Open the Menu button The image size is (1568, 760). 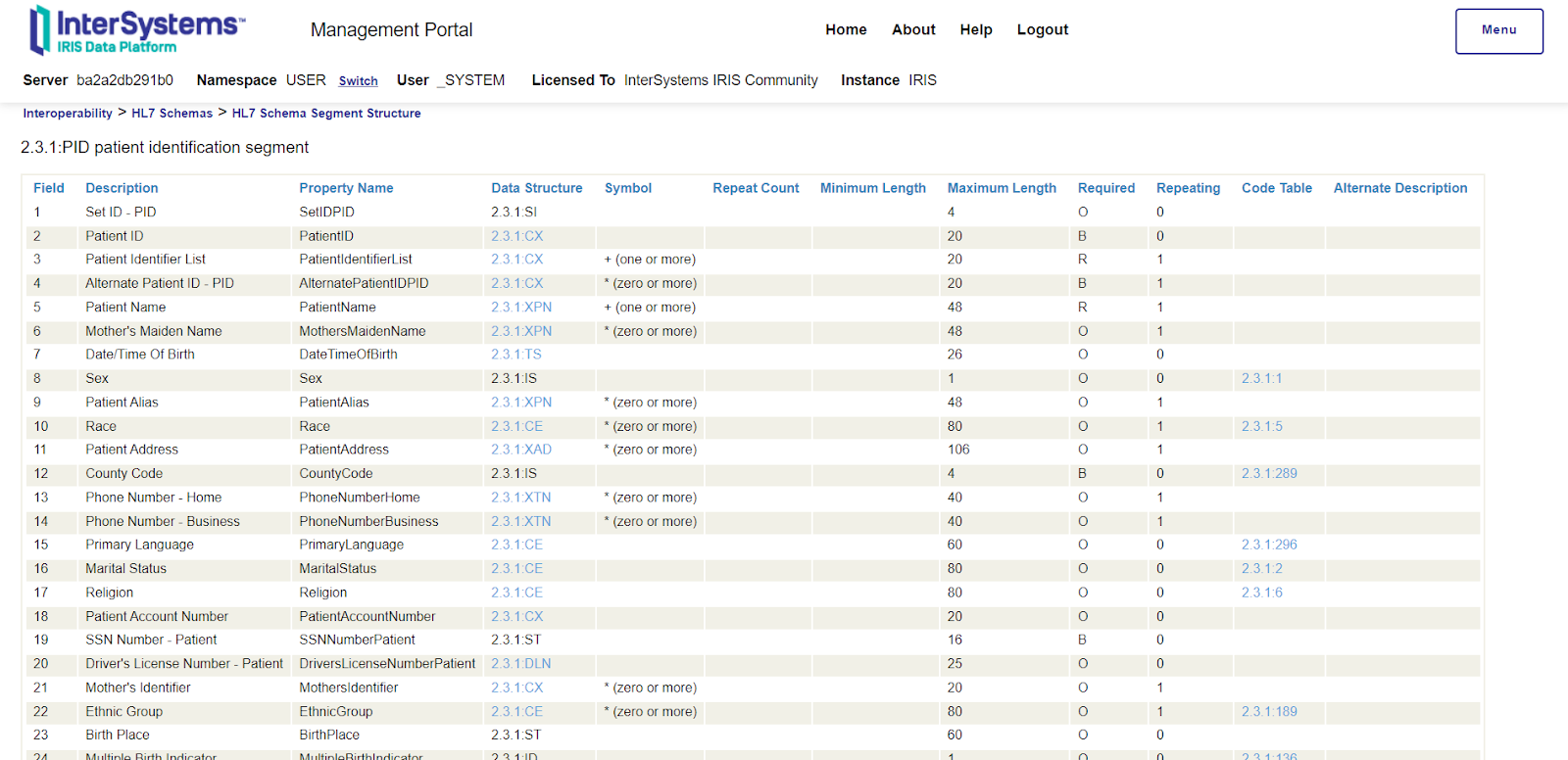tap(1499, 31)
